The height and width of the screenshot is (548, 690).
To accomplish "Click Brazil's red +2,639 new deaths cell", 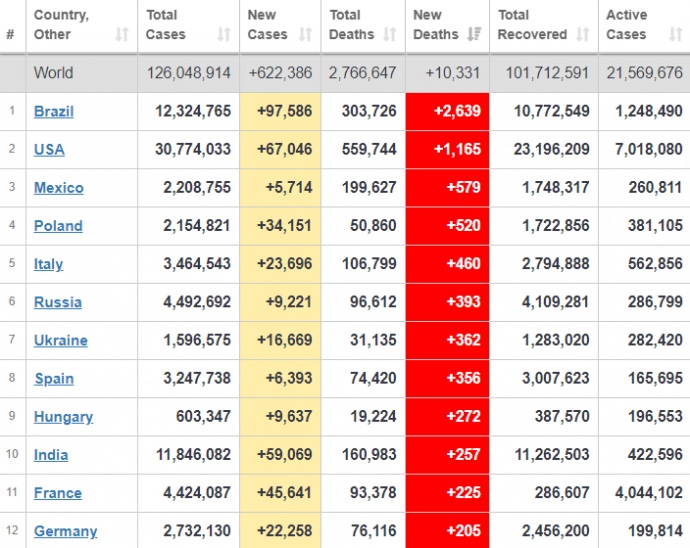I will coord(447,111).
